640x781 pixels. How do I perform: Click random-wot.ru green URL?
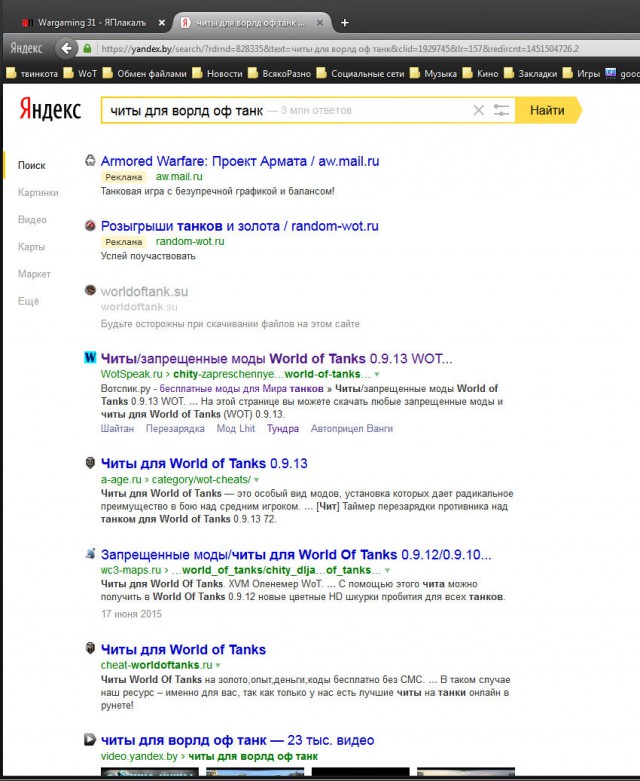[x=190, y=242]
